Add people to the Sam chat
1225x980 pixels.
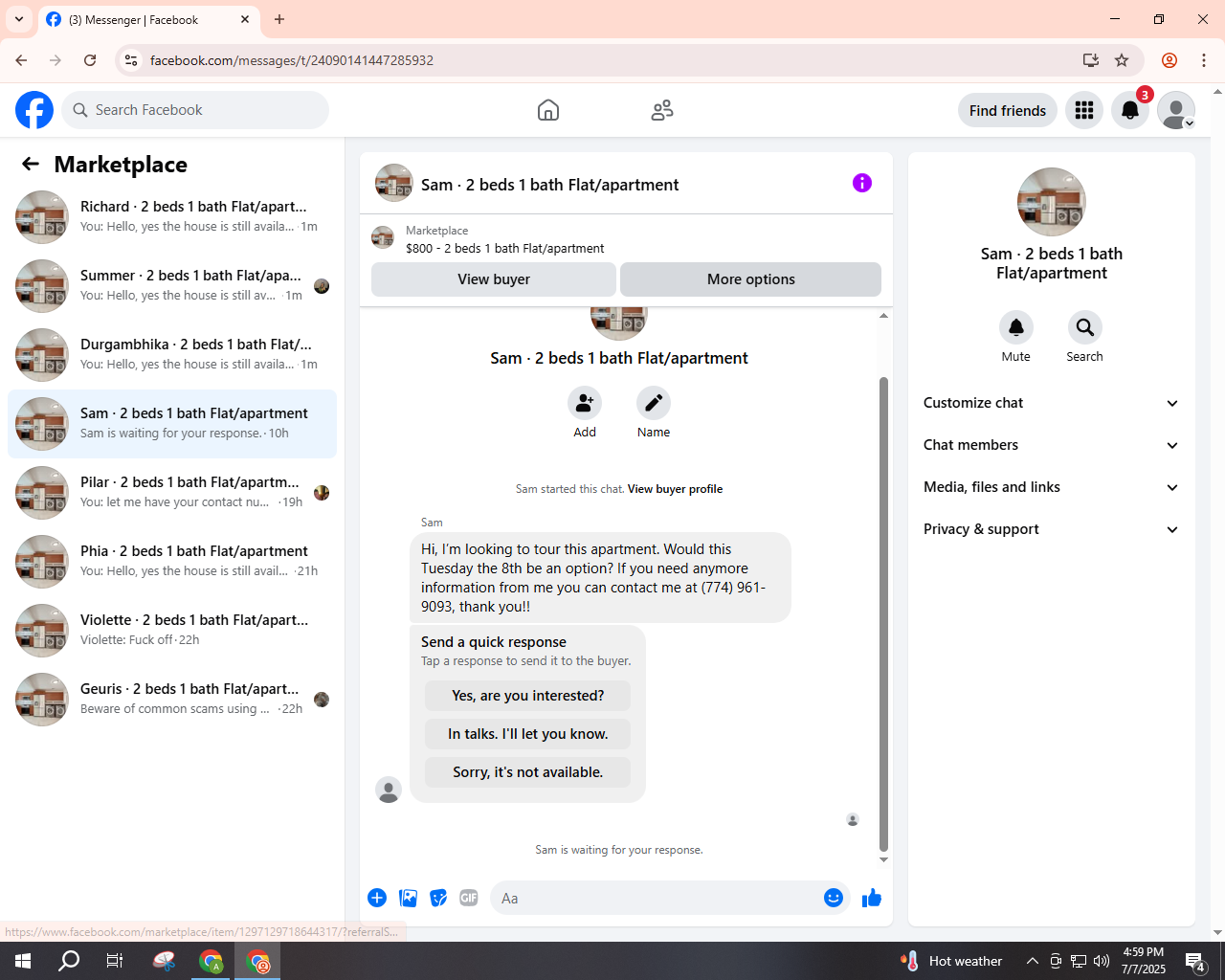pos(585,403)
